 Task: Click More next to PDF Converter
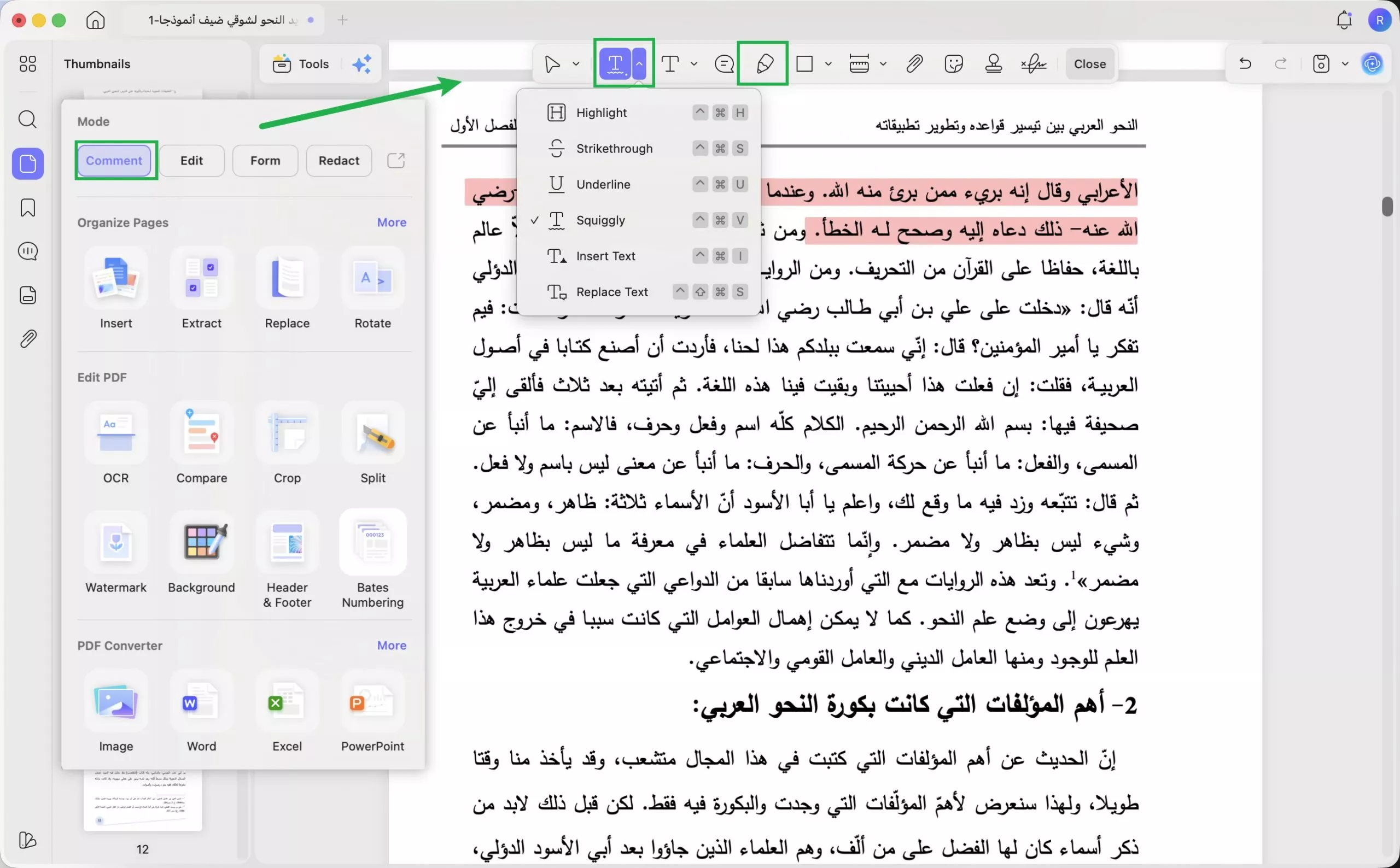coord(392,645)
